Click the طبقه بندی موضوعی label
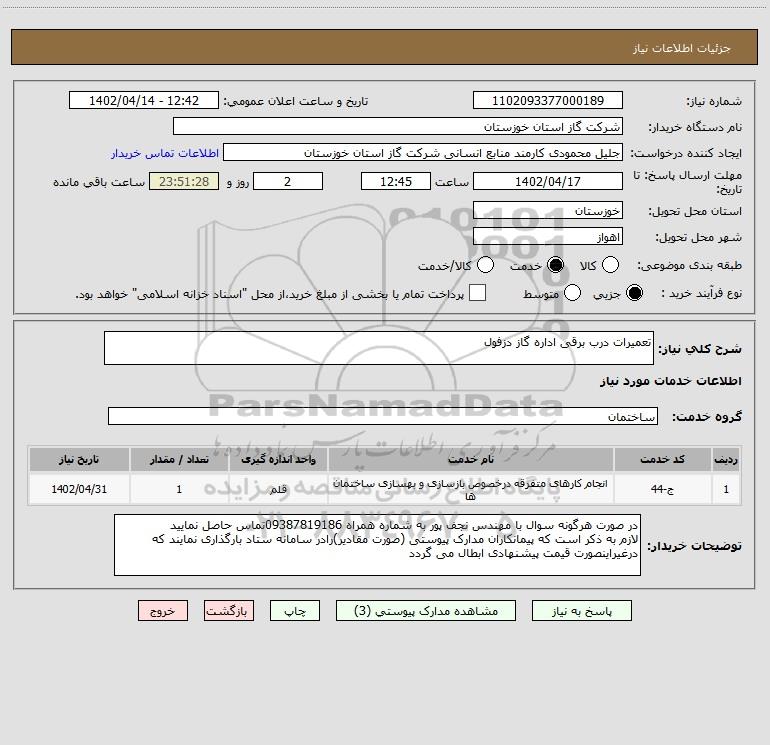 pyautogui.click(x=689, y=266)
